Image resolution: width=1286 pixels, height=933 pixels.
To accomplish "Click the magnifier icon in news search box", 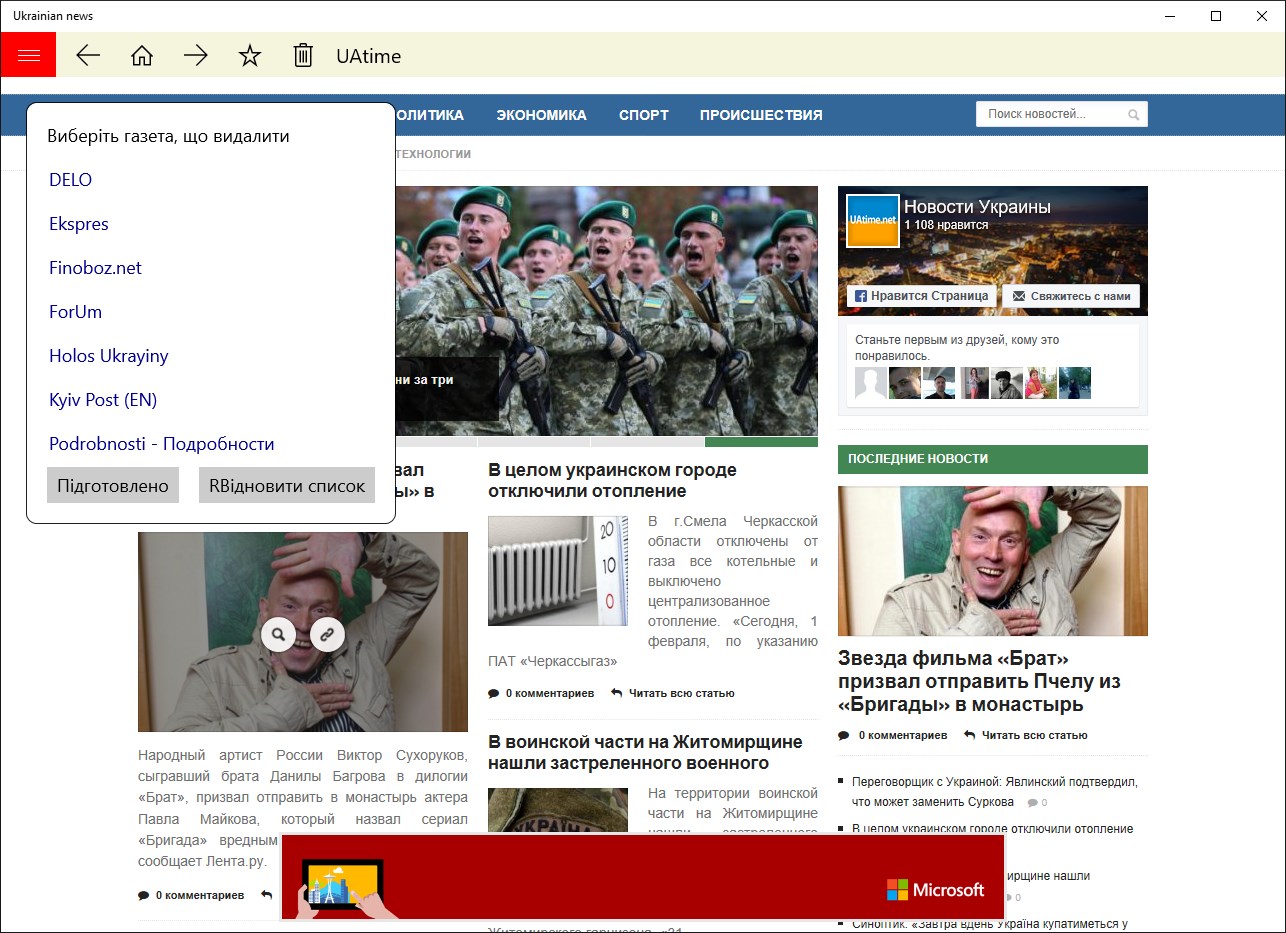I will coord(1134,115).
